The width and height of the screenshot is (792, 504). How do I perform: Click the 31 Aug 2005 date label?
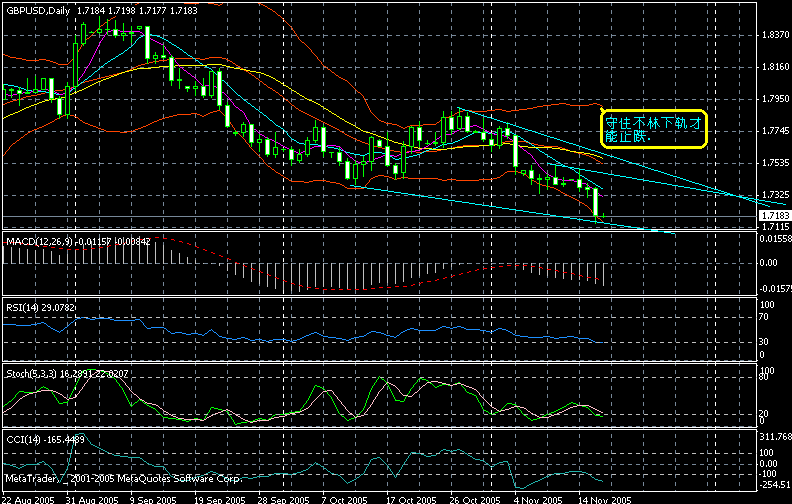(x=92, y=499)
